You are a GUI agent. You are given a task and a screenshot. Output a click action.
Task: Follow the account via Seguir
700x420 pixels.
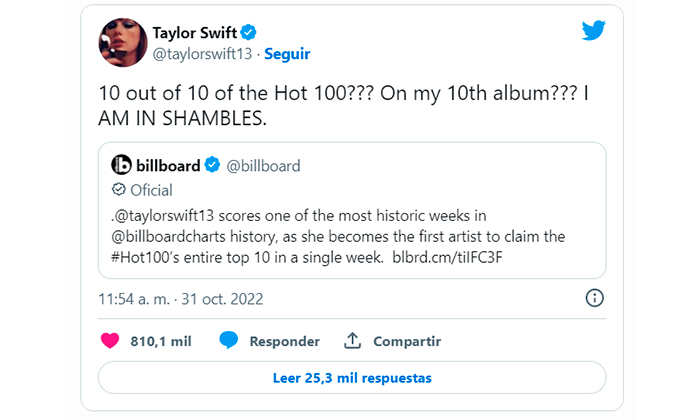pos(287,54)
